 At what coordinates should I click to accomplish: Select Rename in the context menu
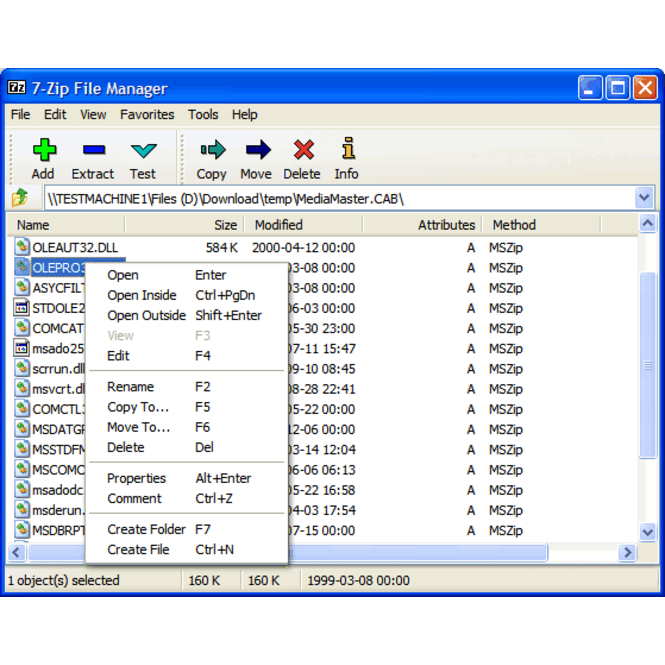coord(130,386)
